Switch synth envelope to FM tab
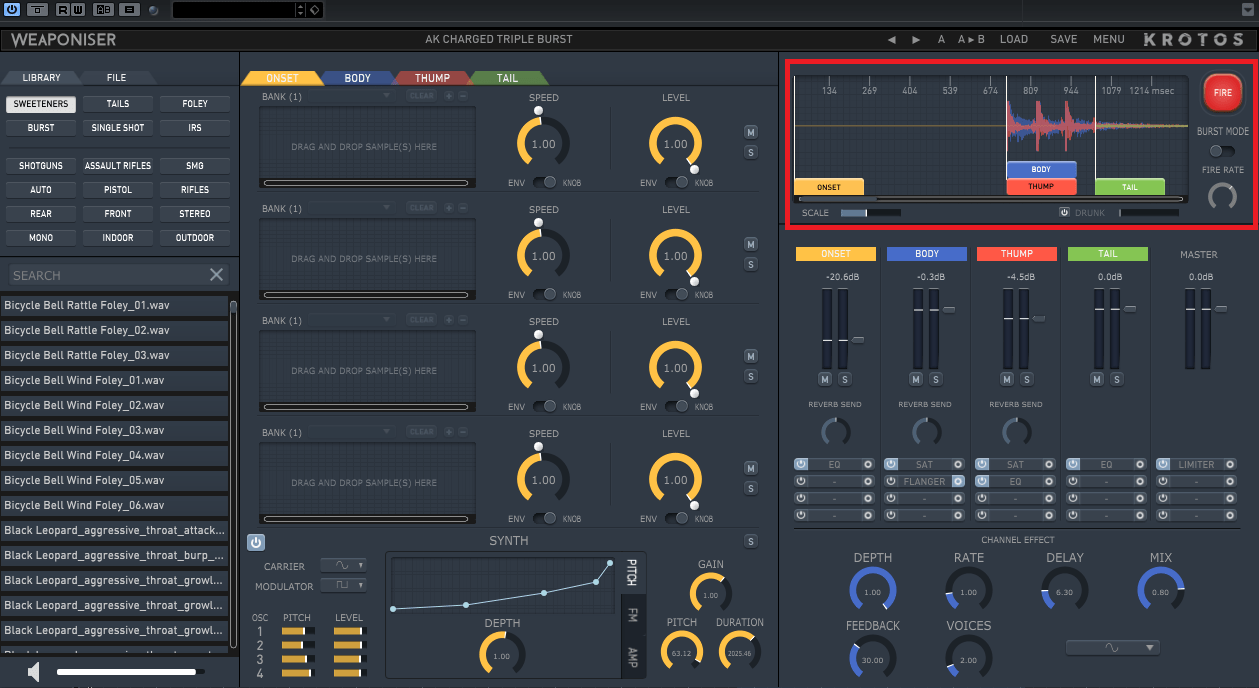The image size is (1259, 688). click(633, 614)
